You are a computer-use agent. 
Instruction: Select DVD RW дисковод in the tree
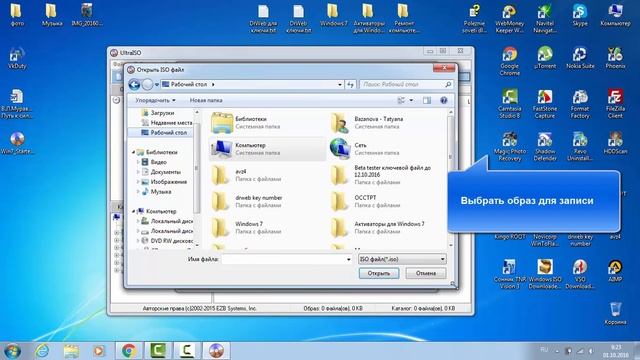[167, 241]
